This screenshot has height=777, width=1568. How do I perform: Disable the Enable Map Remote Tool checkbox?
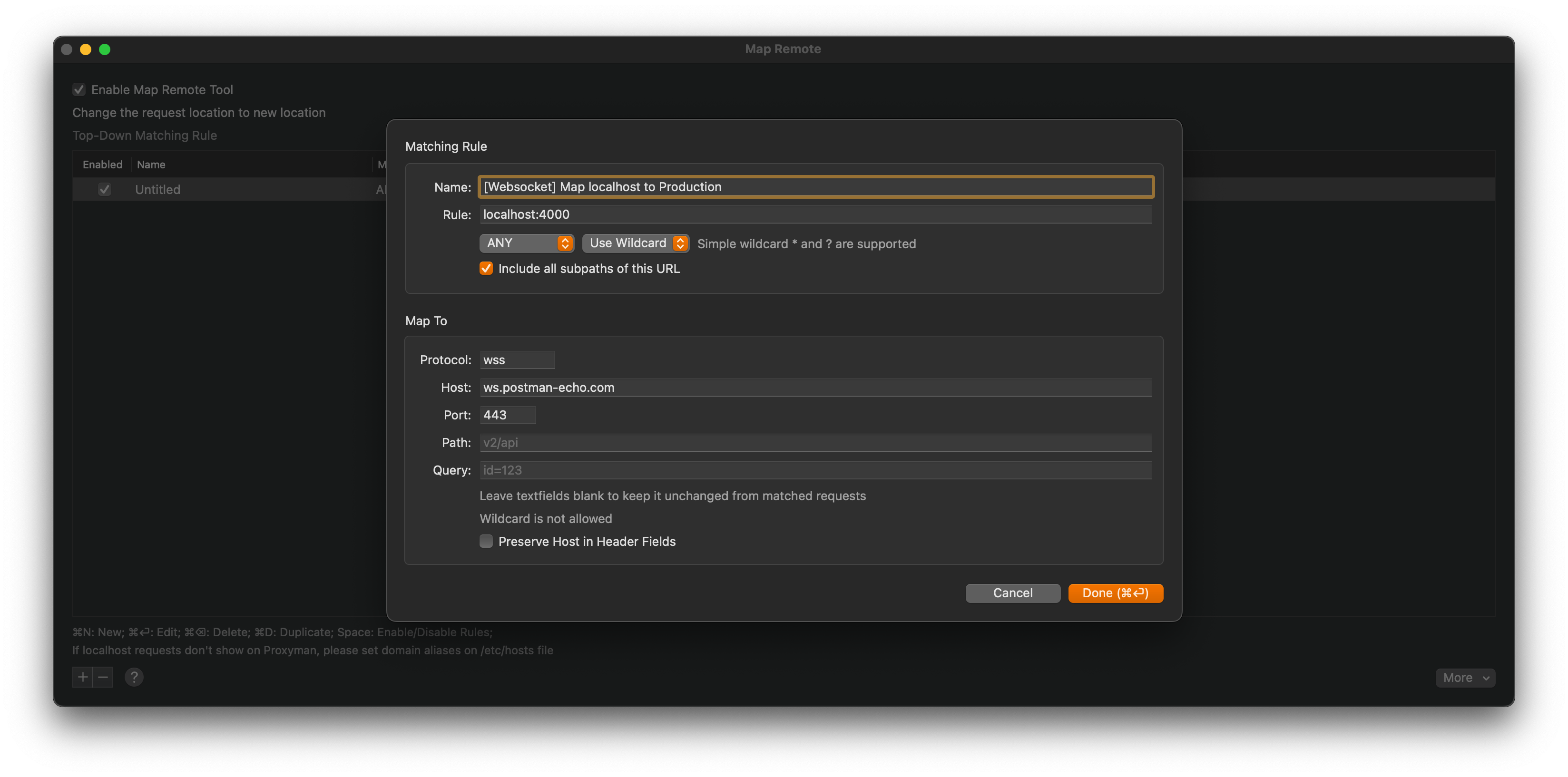coord(79,89)
